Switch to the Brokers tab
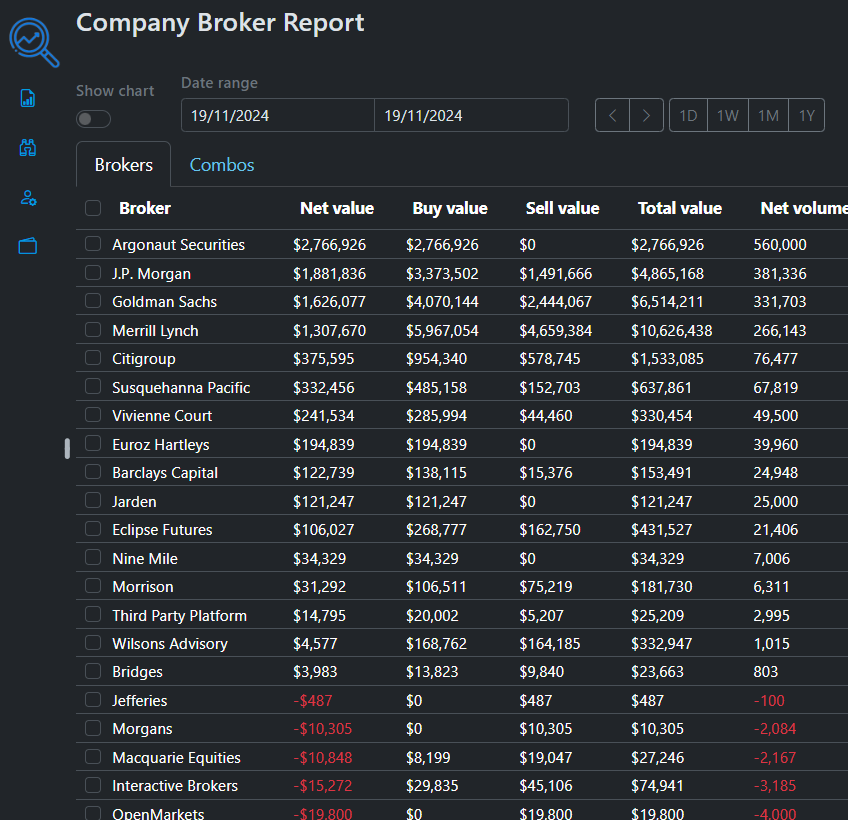This screenshot has width=848, height=820. [123, 164]
